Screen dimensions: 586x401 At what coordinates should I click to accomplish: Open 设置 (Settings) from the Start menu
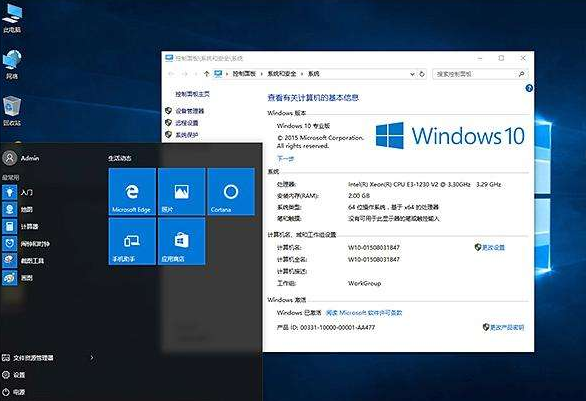tap(13, 374)
